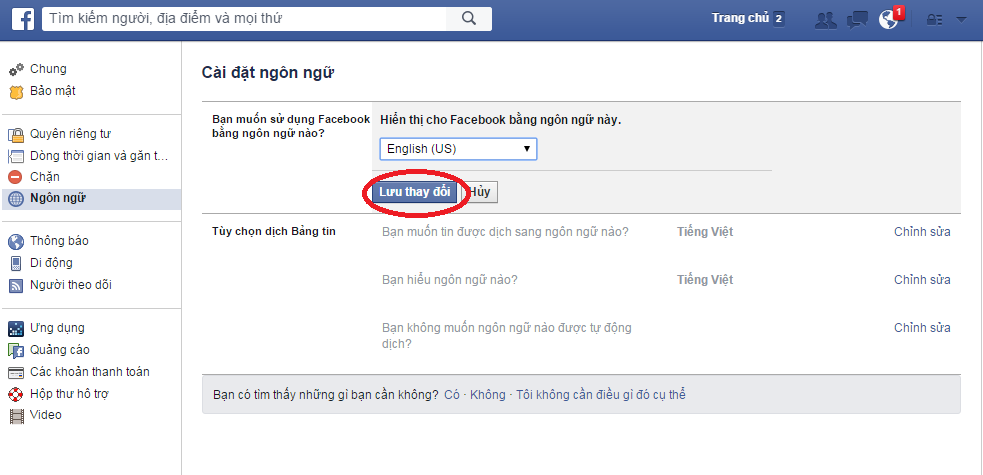Viewport: 983px width, 475px height.
Task: Select the Ngôn ngữ sidebar item
Action: point(92,199)
